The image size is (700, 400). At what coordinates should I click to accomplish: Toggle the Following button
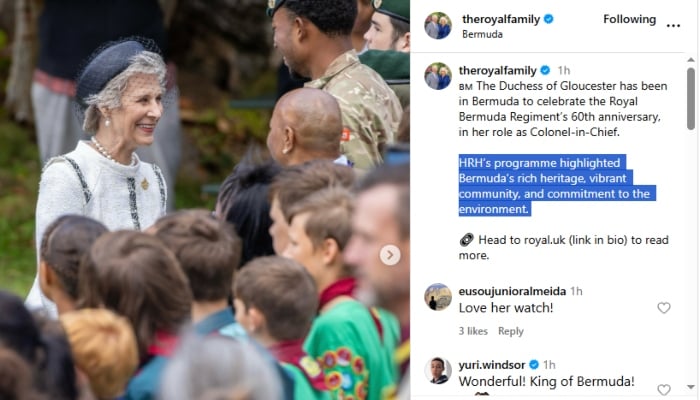[629, 19]
